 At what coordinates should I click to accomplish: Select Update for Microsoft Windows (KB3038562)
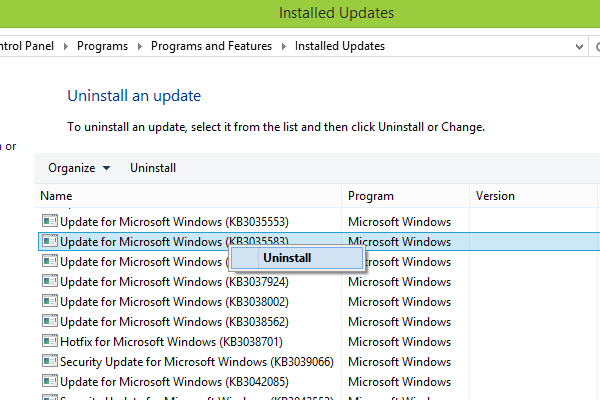coord(174,322)
